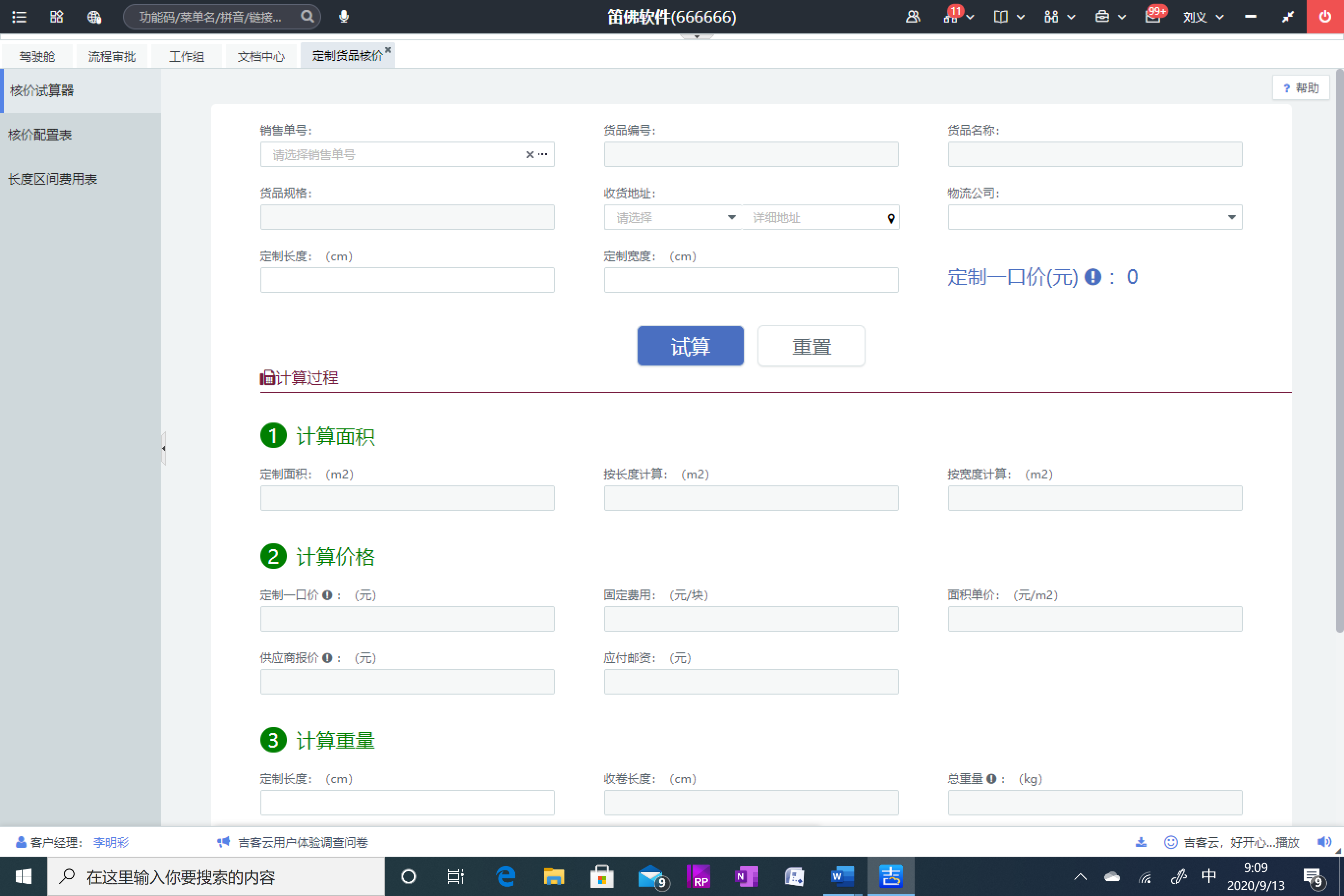Viewport: 1344px width, 896px height.
Task: Open the mail inbox with 99+ badge
Action: coord(1152,17)
